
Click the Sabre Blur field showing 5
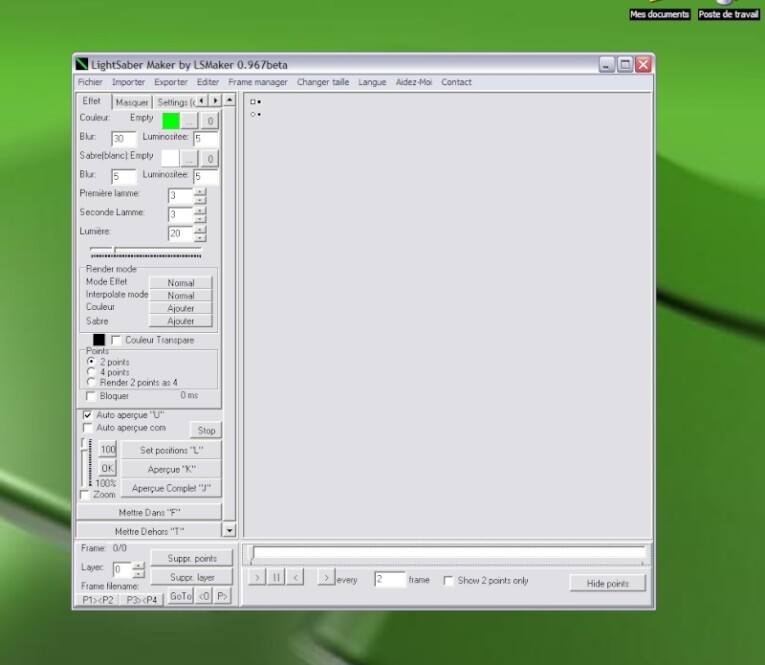pyautogui.click(x=123, y=176)
